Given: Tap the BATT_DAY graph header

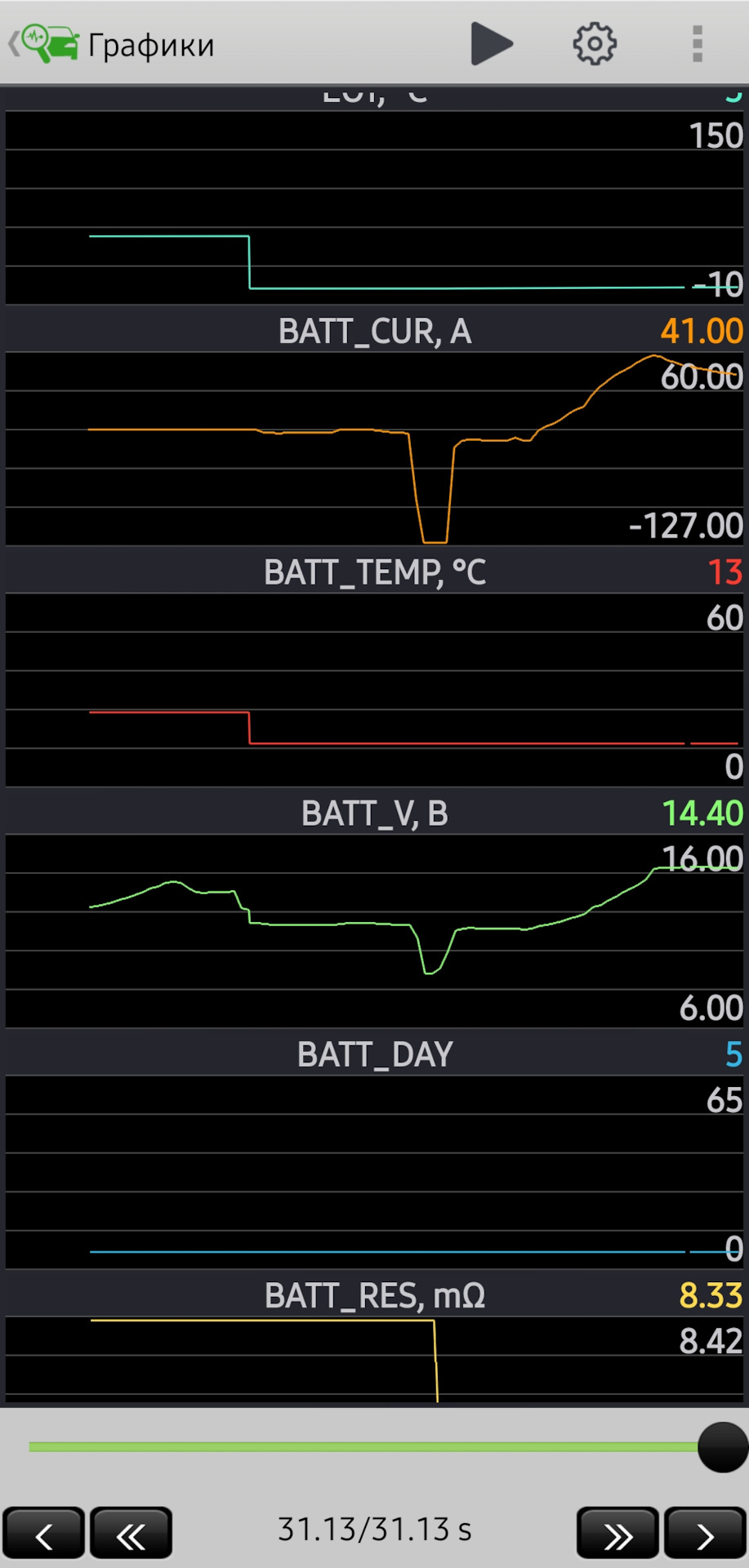Looking at the screenshot, I should [374, 1054].
